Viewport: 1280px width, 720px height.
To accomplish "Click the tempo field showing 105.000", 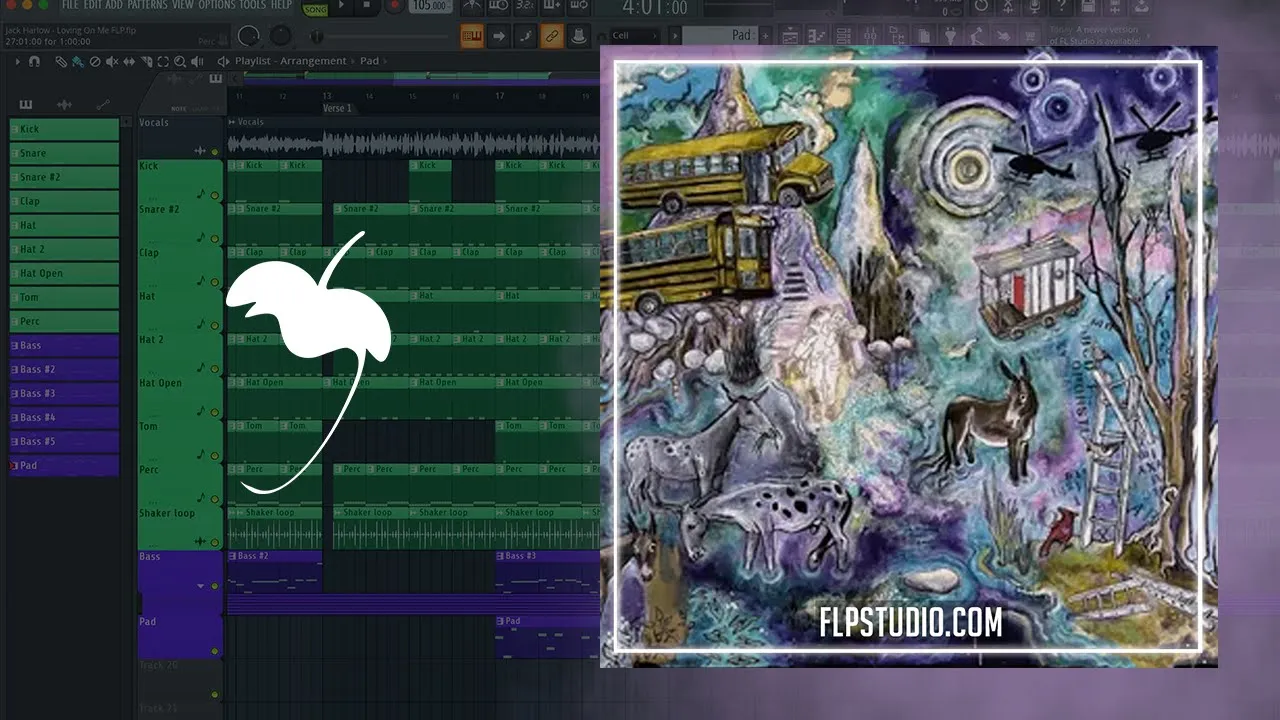I will click(429, 6).
